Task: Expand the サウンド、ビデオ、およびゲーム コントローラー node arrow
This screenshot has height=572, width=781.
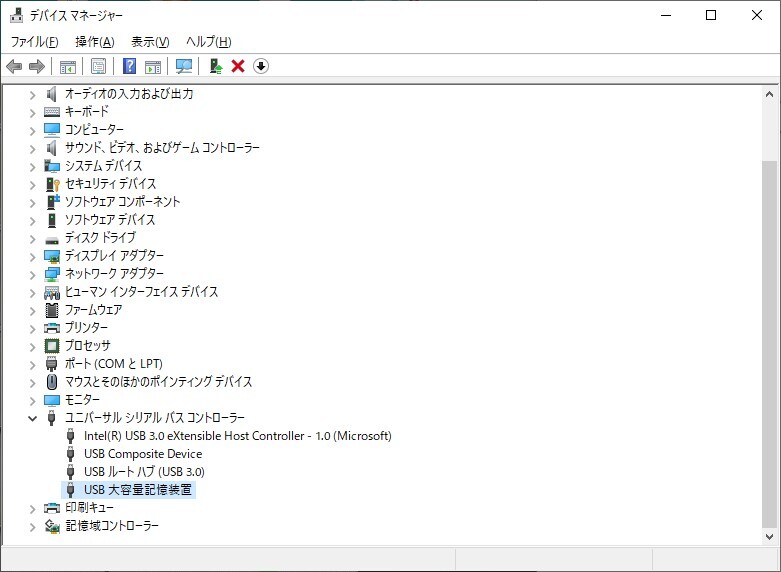Action: [32, 148]
